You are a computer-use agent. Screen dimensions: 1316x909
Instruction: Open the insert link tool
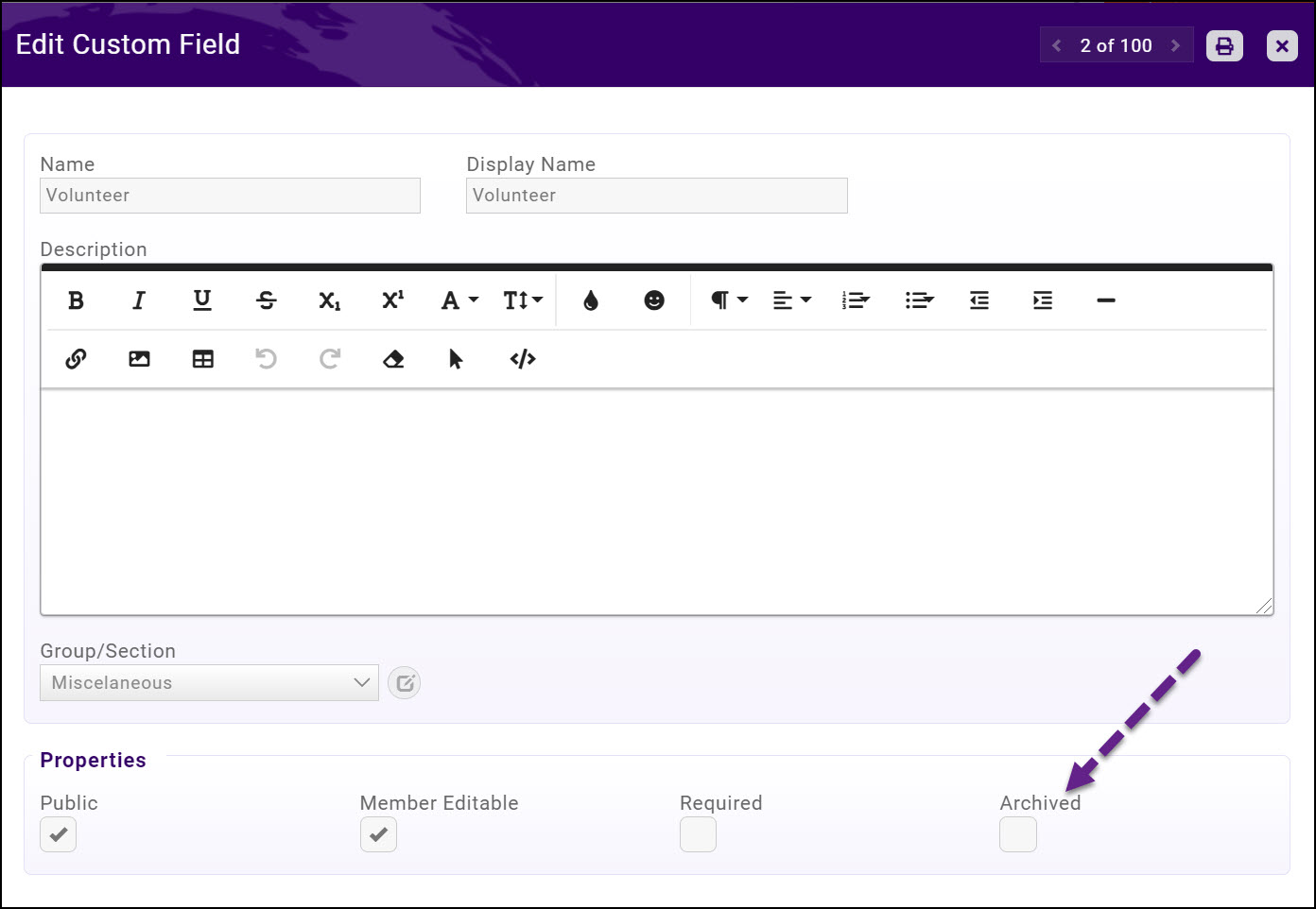(76, 359)
